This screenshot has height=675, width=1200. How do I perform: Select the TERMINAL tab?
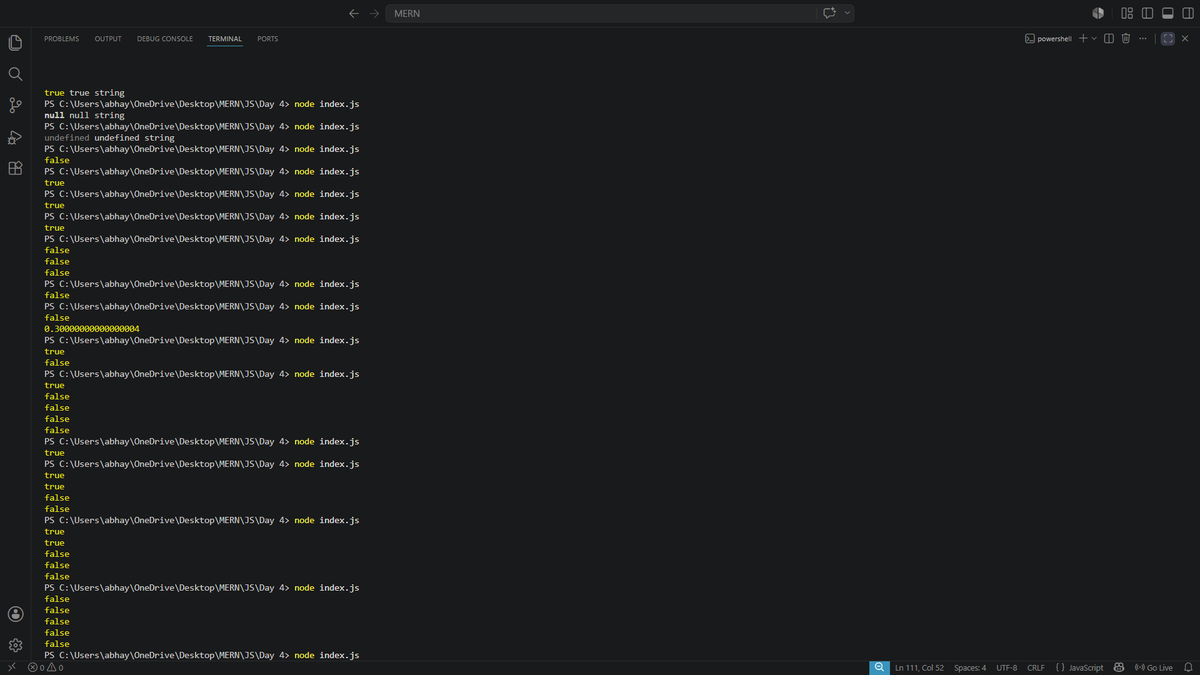click(x=225, y=39)
